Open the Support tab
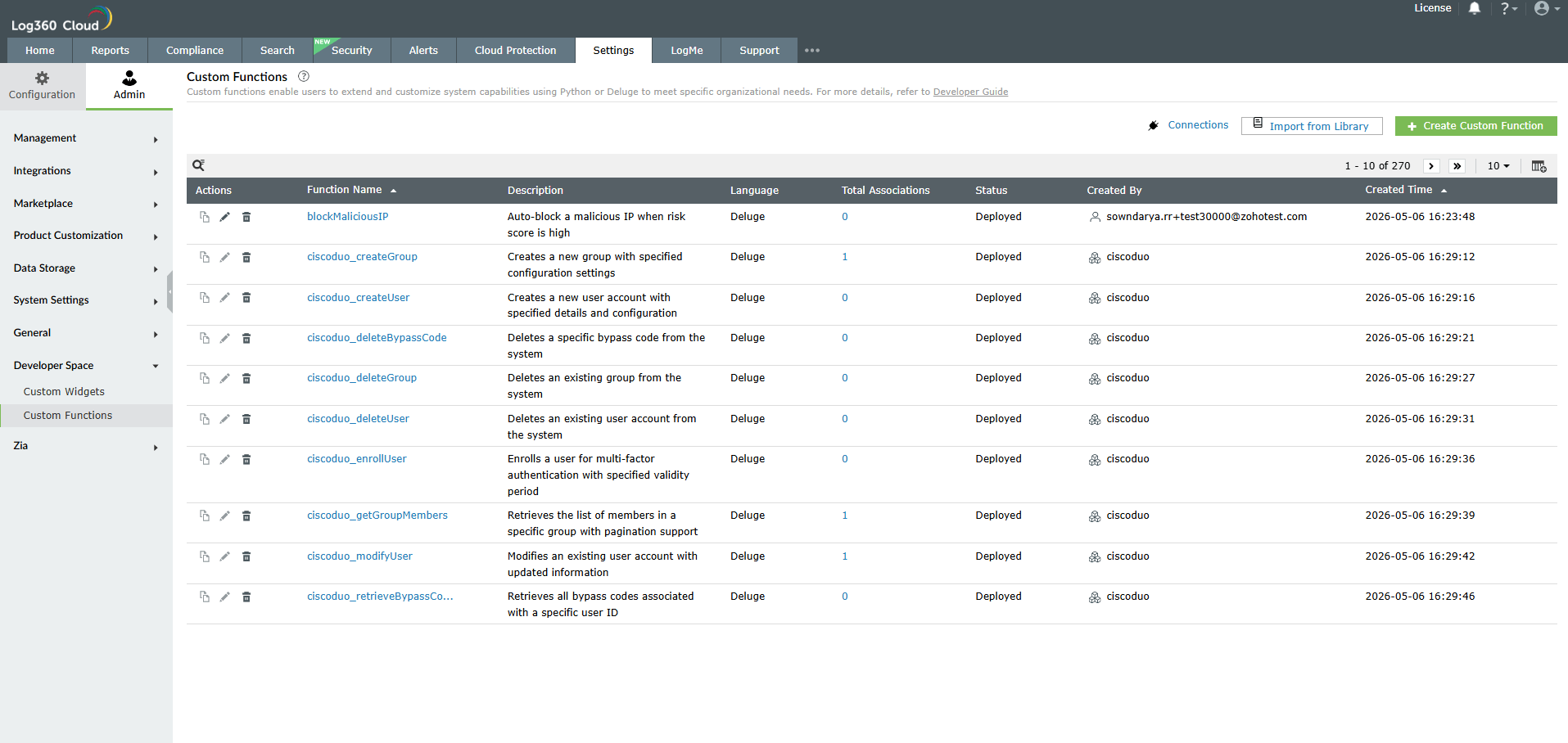The width and height of the screenshot is (1568, 743). [759, 50]
